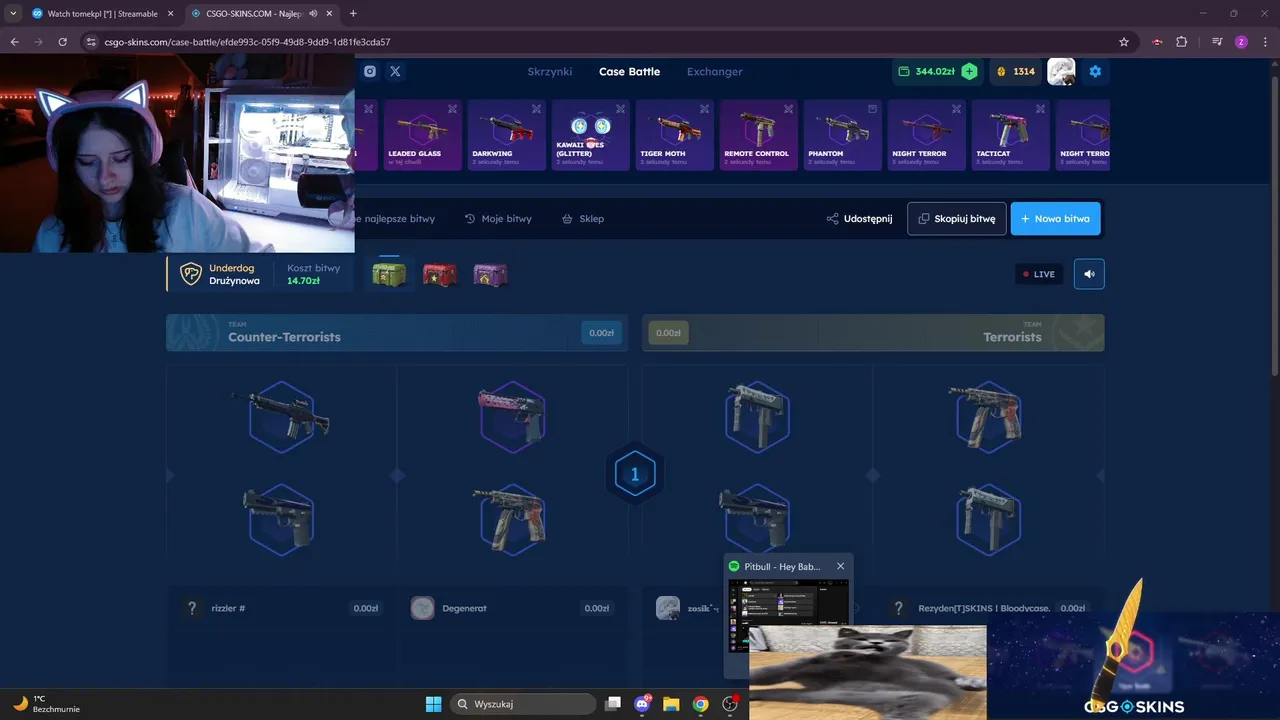Open the site settings gear icon
Screen dimensions: 1280x720
pos(1095,72)
